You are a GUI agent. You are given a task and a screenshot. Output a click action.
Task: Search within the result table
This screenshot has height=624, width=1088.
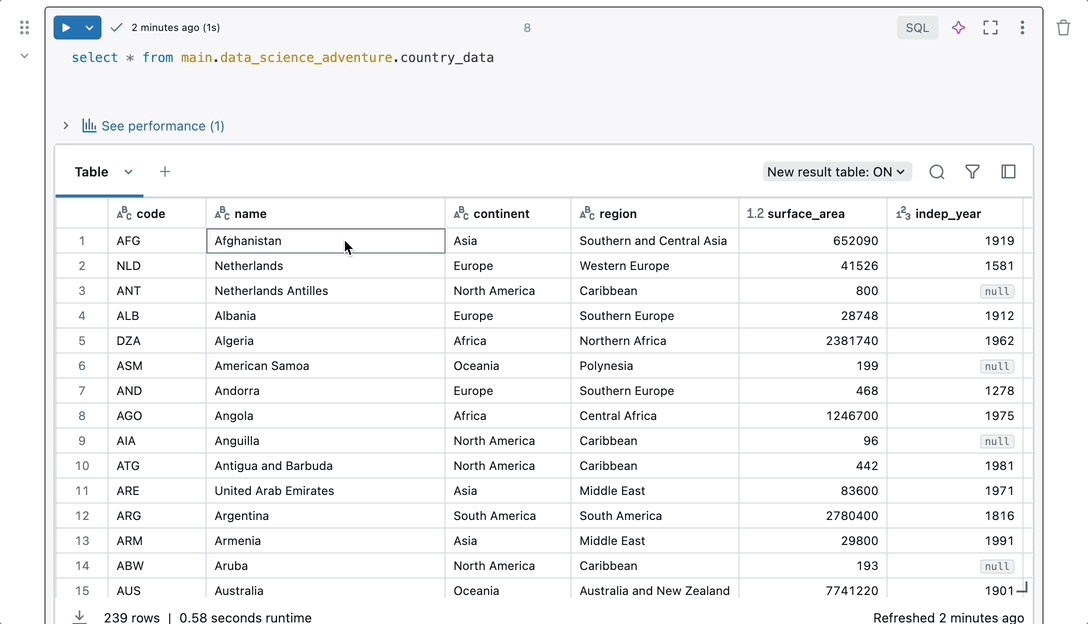click(936, 171)
